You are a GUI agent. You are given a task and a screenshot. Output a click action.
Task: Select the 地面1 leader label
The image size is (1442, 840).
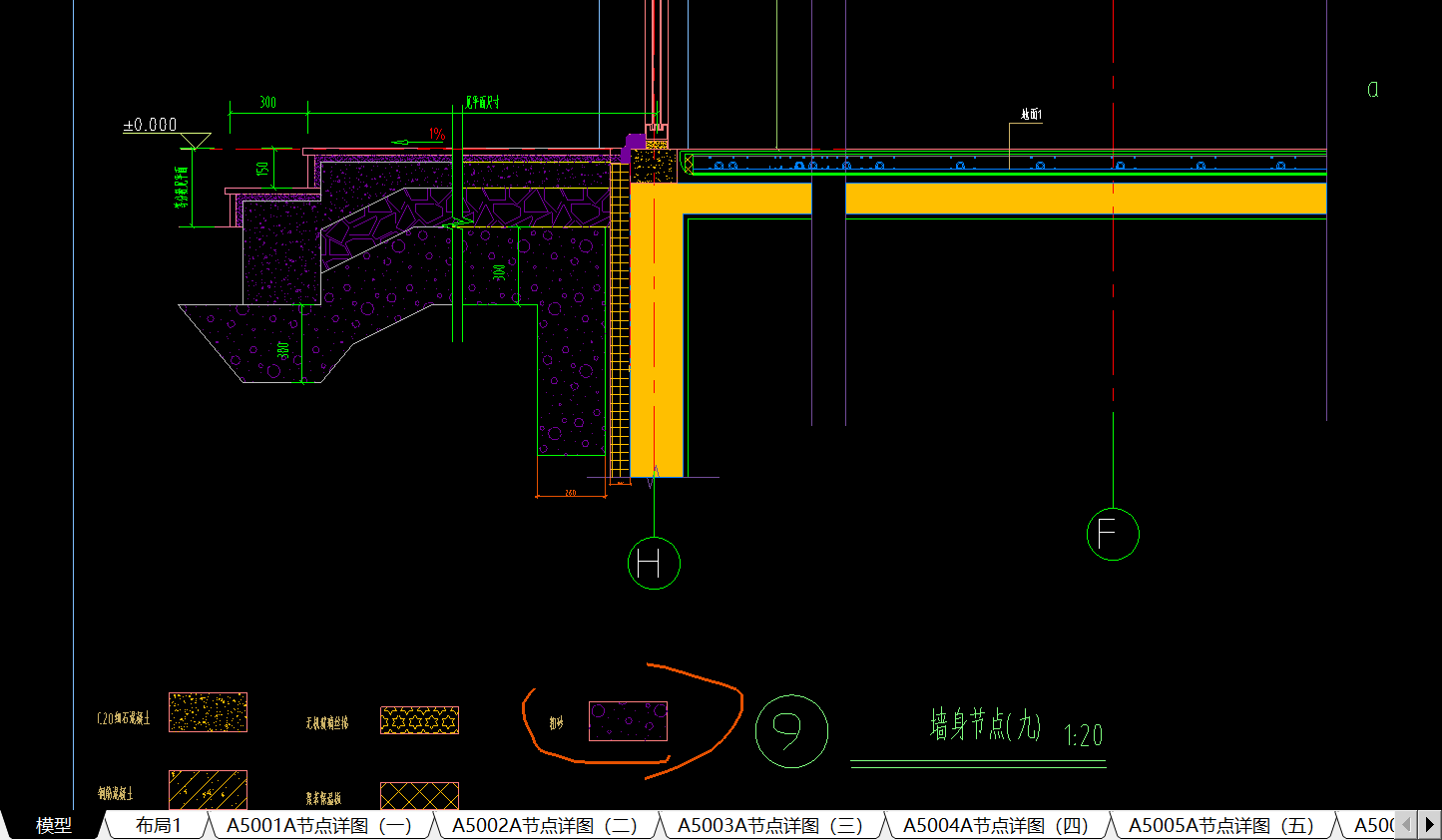pyautogui.click(x=1032, y=115)
